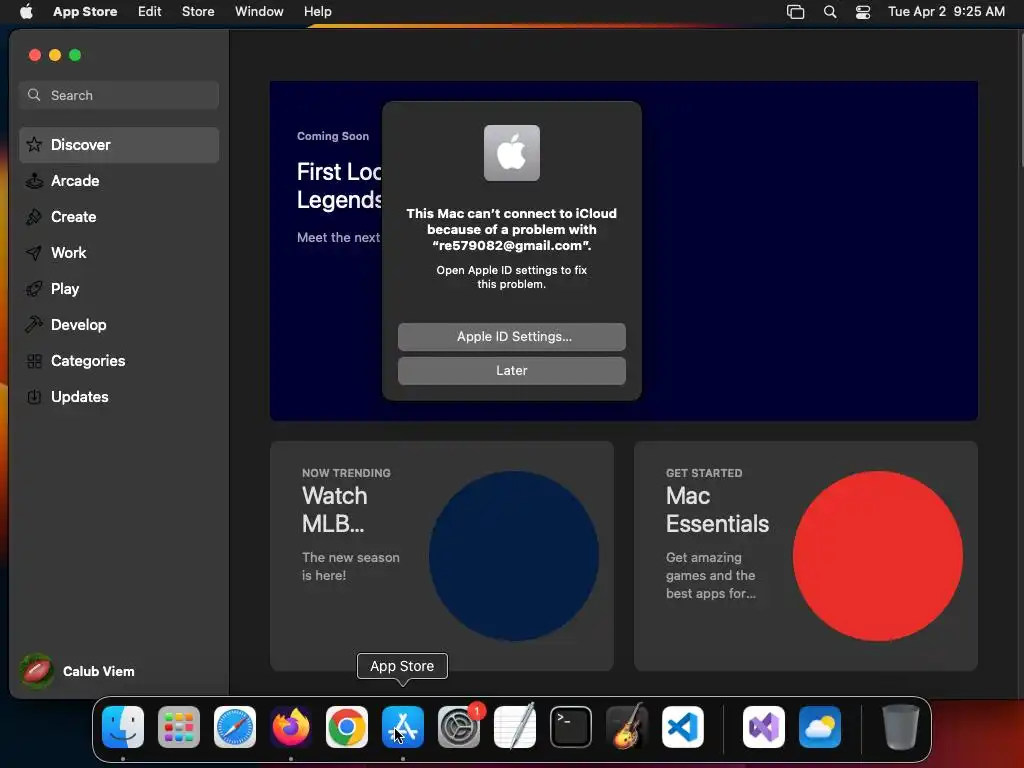1024x768 pixels.
Task: Click the App Store icon in the Dock
Action: click(x=403, y=727)
